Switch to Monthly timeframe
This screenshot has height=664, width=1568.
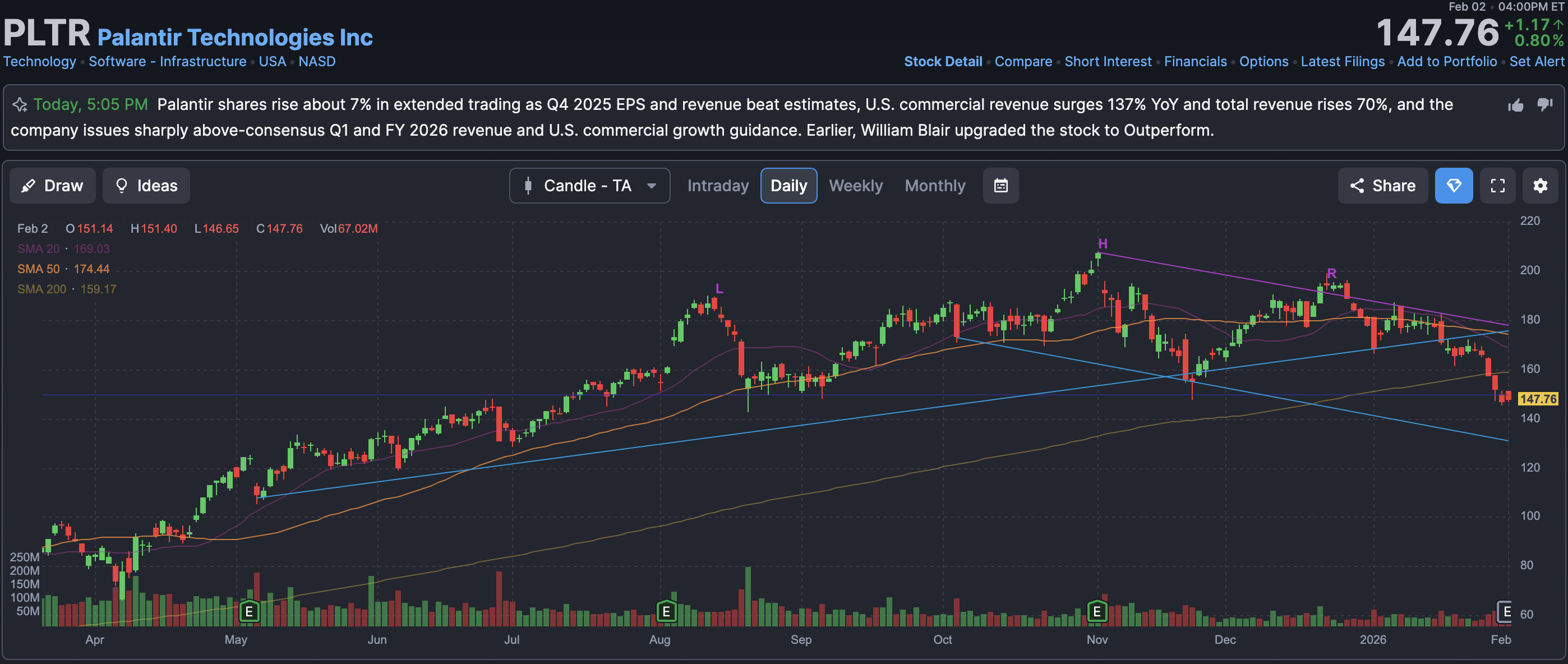tap(934, 186)
